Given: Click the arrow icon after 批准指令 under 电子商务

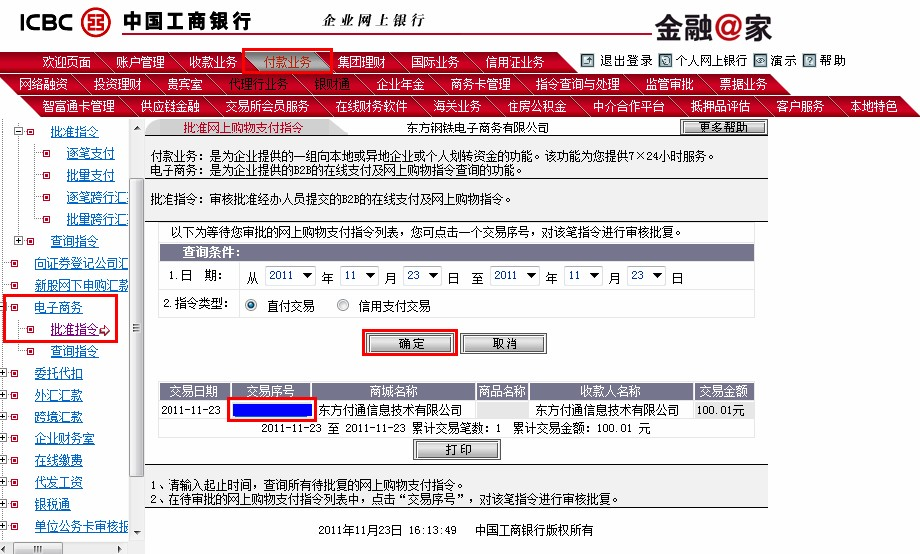Looking at the screenshot, I should pos(105,331).
